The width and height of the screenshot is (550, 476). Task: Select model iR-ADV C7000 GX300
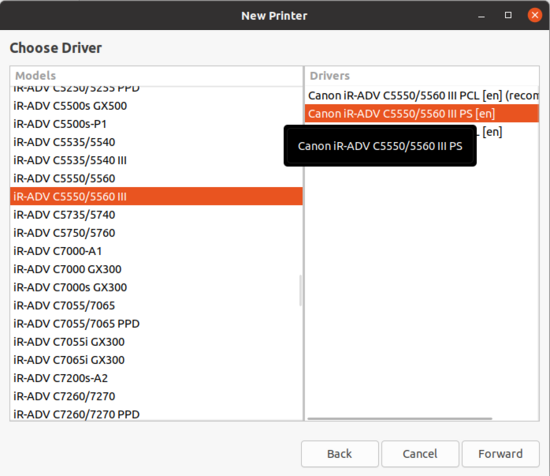(x=156, y=269)
